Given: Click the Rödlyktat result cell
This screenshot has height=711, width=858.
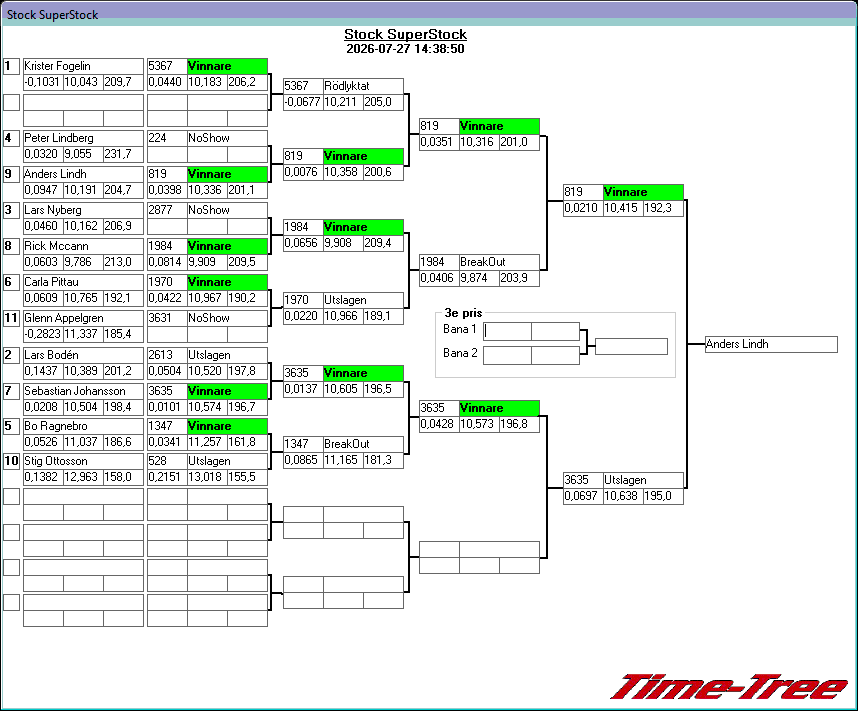Looking at the screenshot, I should click(363, 86).
